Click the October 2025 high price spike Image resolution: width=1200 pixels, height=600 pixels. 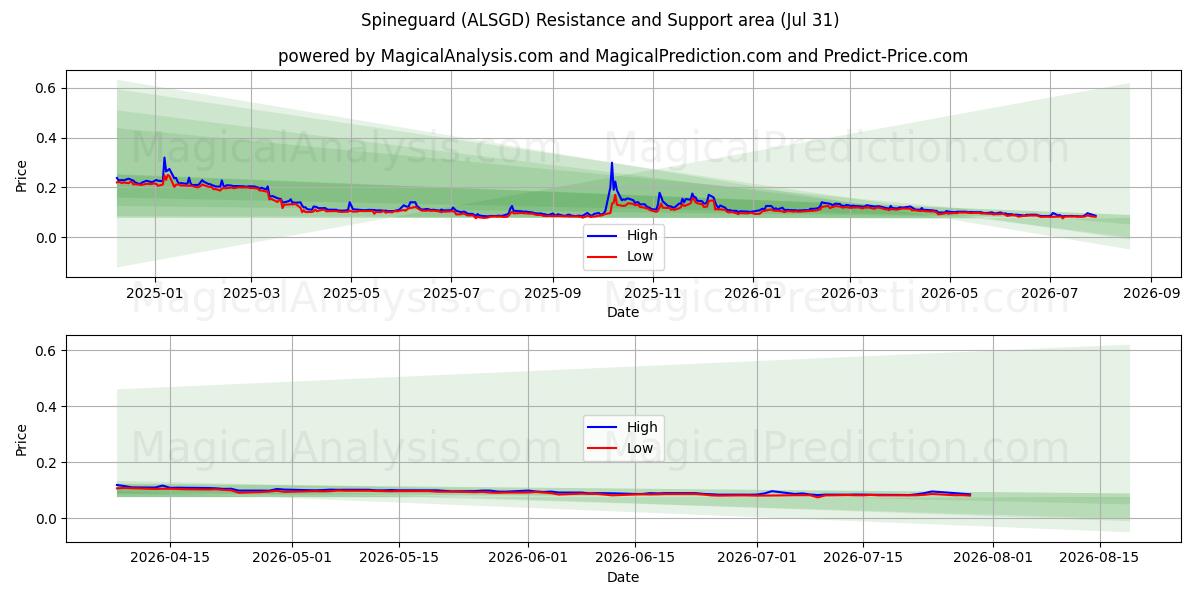coord(612,164)
